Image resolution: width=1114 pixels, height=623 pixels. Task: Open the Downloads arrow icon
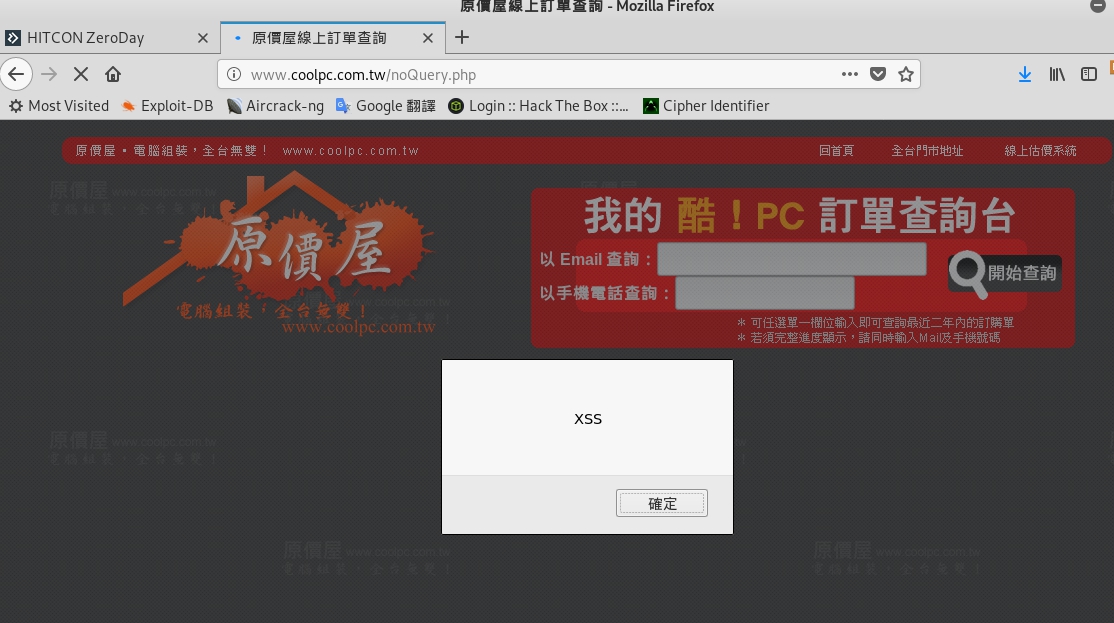(1024, 74)
